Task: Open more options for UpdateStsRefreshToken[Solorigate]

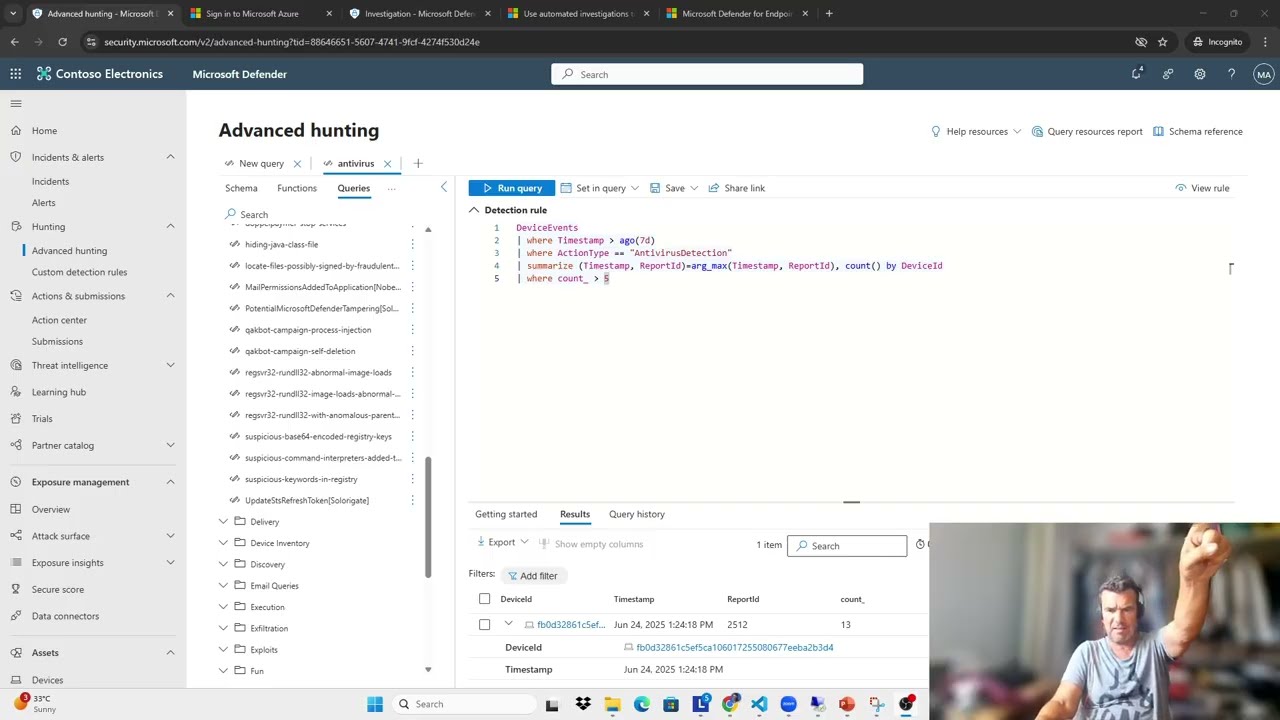Action: coord(412,500)
